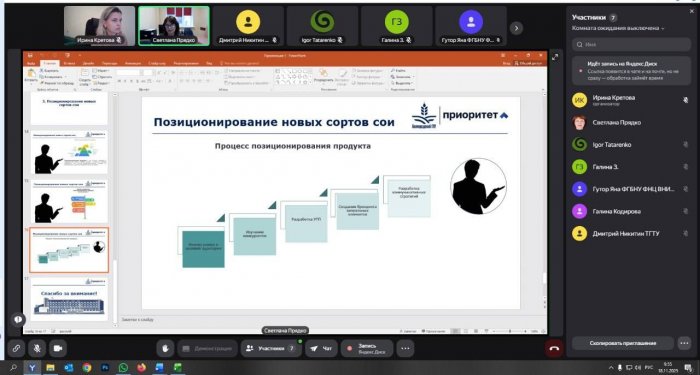The width and height of the screenshot is (700, 375).
Task: Switch to Дизайн ribbon tab
Action: [x=88, y=63]
